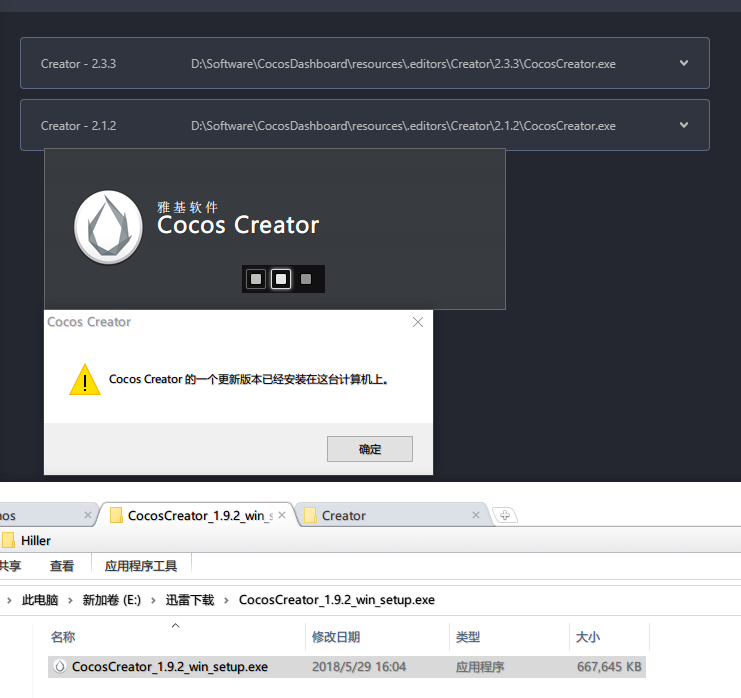
Task: Close the Cocos Creator warning dialog
Action: pyautogui.click(x=418, y=322)
